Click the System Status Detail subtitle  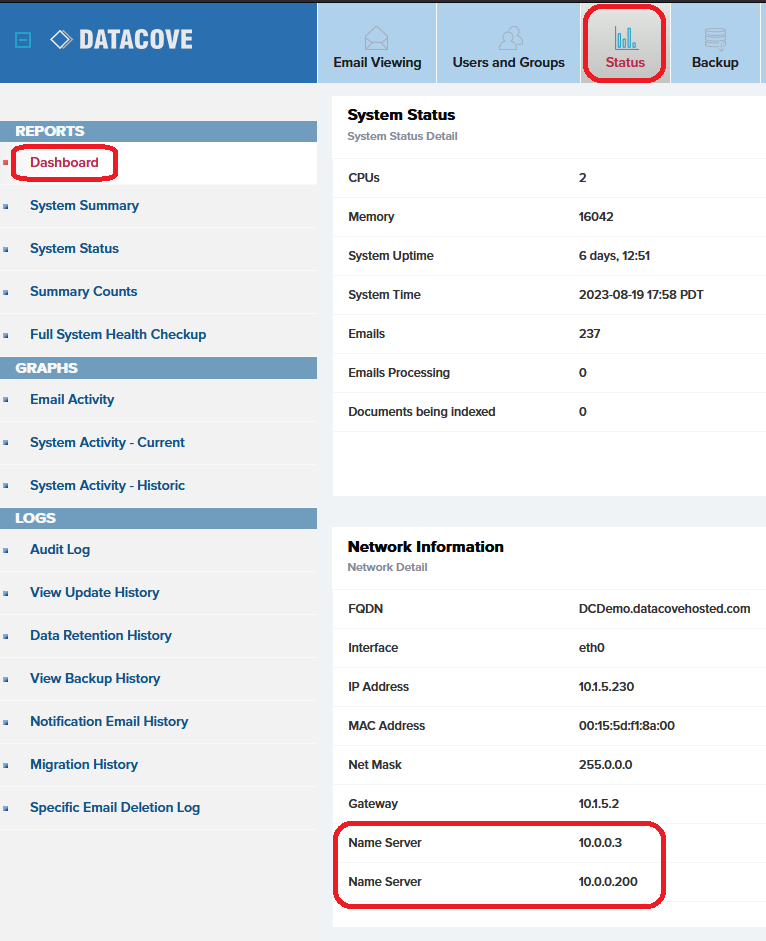402,137
